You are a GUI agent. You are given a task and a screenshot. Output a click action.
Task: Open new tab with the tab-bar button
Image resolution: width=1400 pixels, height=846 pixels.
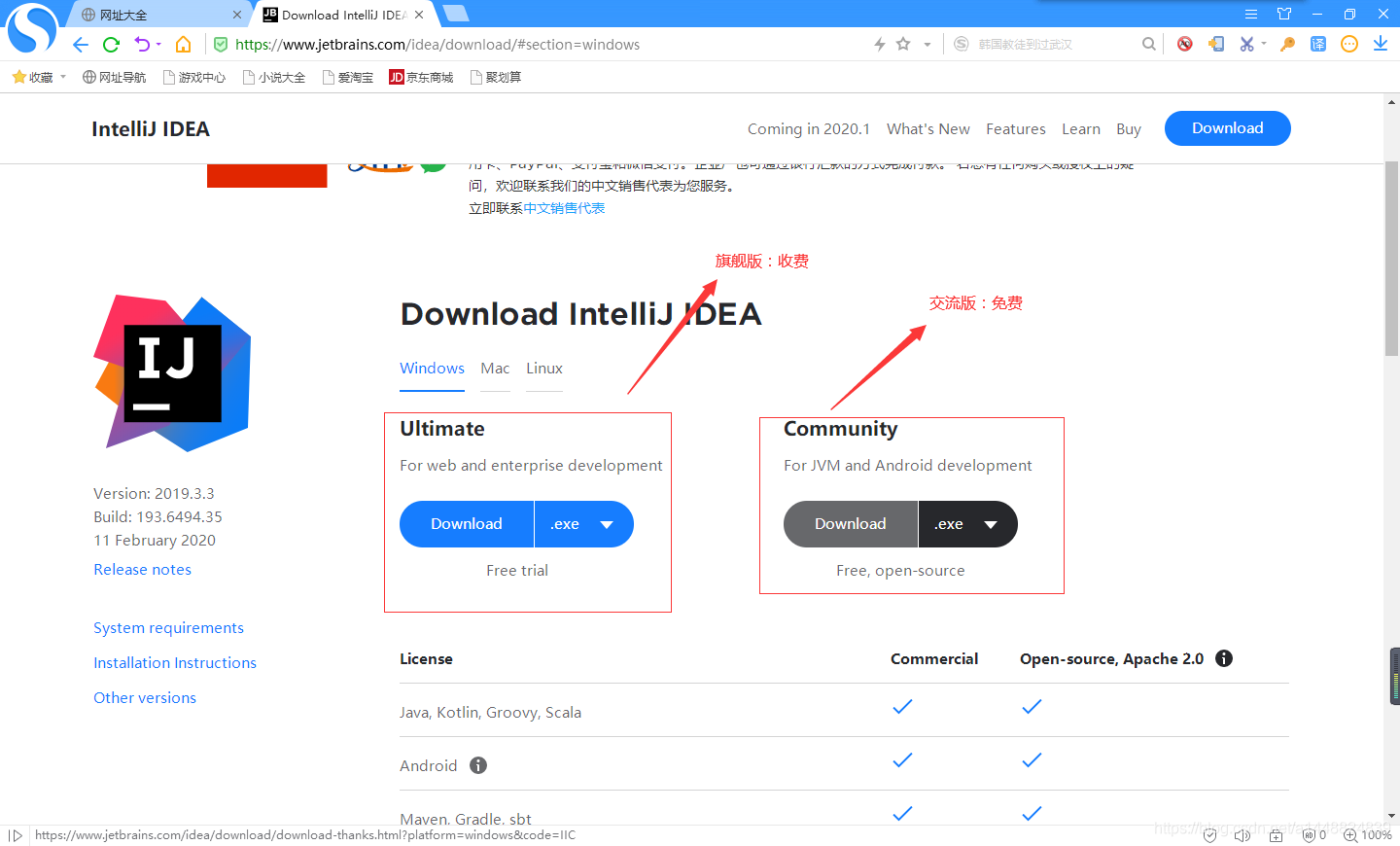coord(455,14)
